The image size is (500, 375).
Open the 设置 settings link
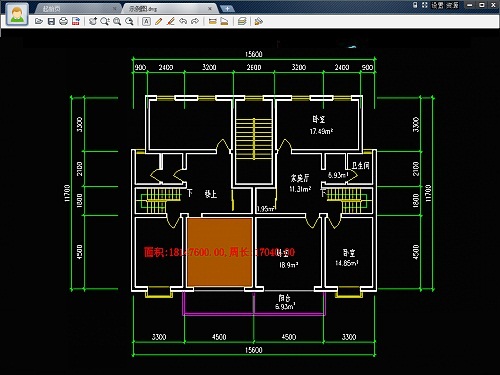tap(437, 5)
